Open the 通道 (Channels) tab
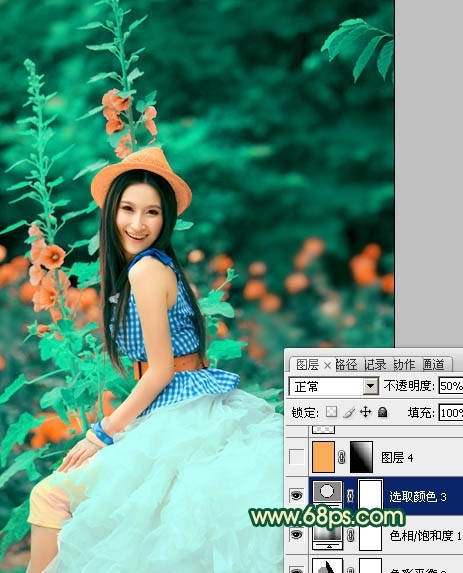463x573 pixels. [433, 364]
